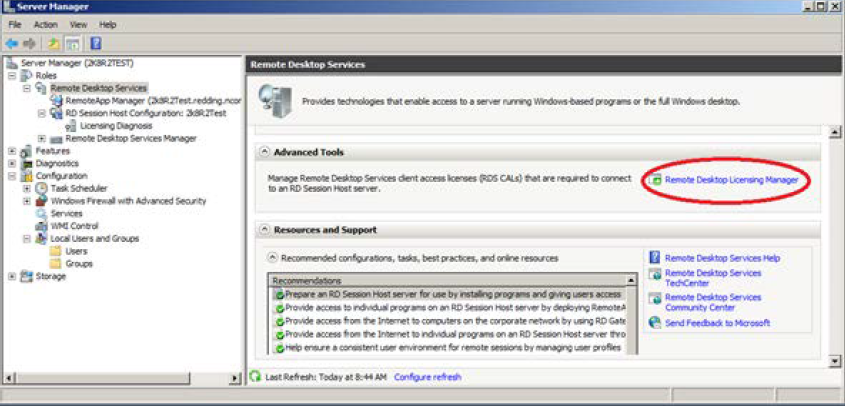The height and width of the screenshot is (407, 845).
Task: Click the Task Scheduler clock icon
Action: 41,188
